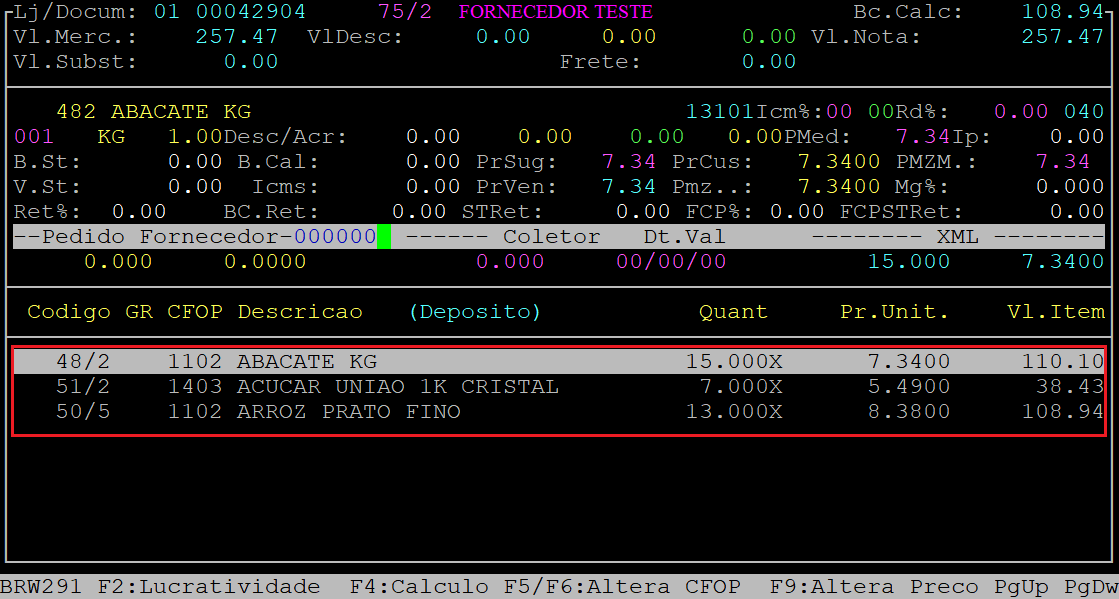Click the green text cursor block

point(384,237)
